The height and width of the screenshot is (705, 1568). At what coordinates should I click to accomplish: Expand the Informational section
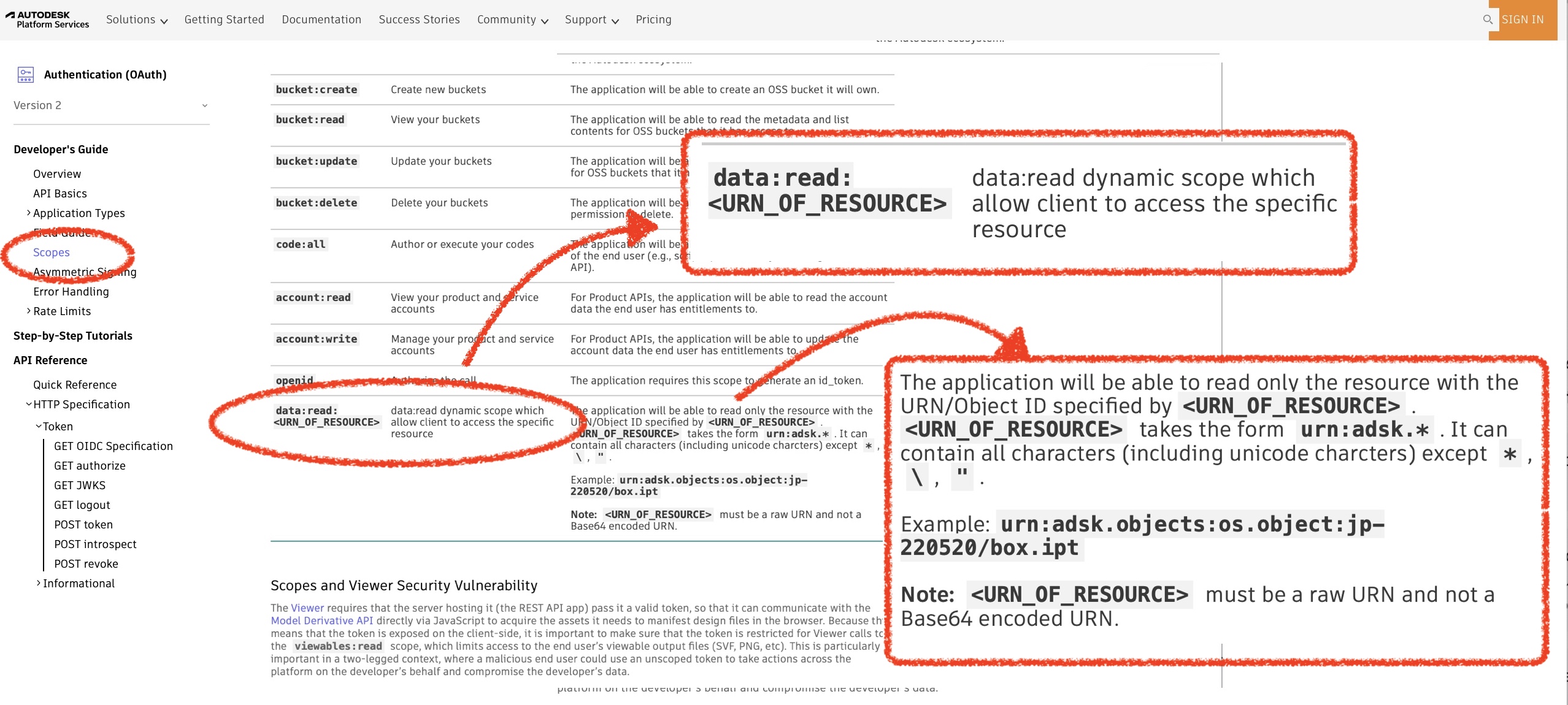39,583
